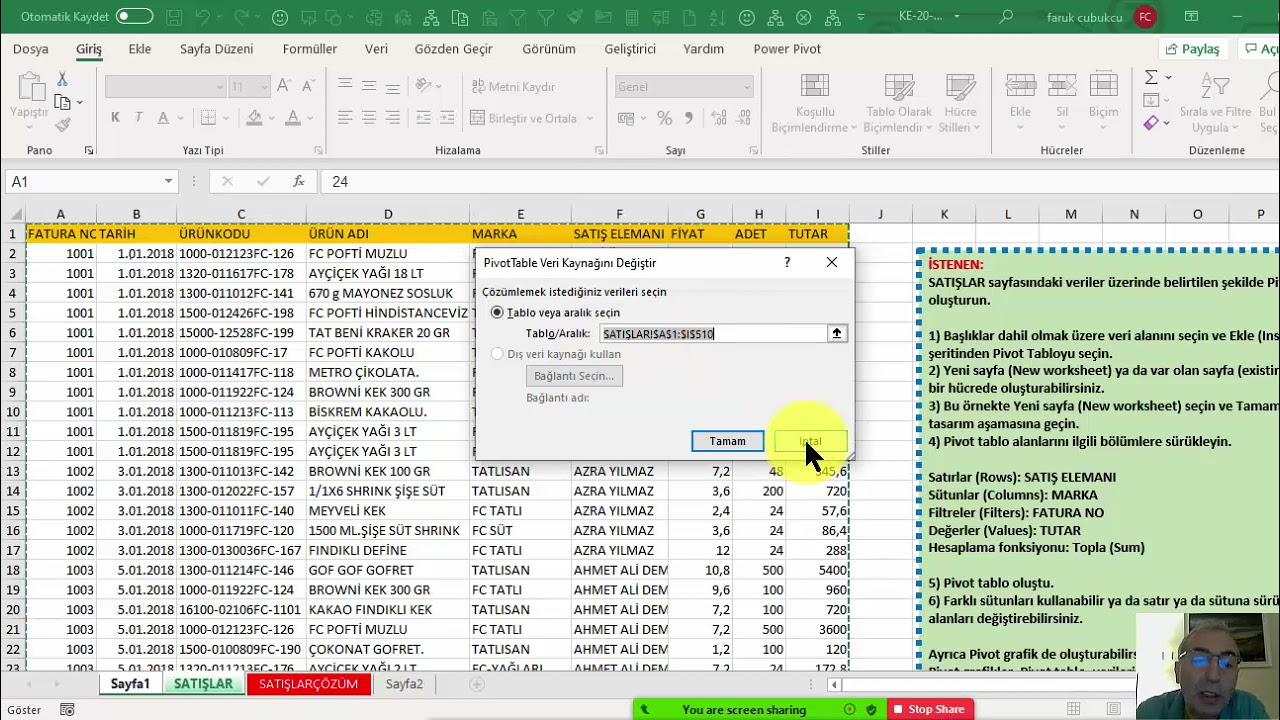Click the search magnifier in title bar
The image size is (1280, 720).
pyautogui.click(x=1006, y=17)
